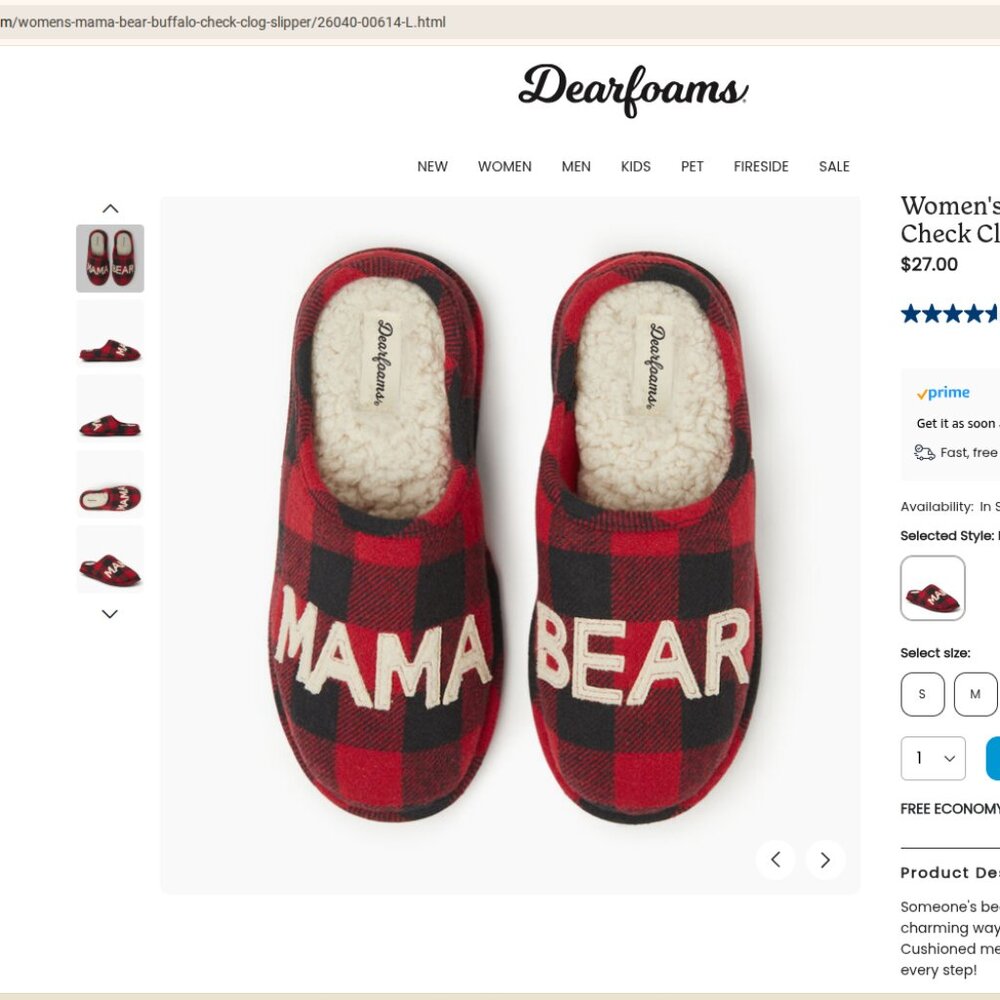Screen dimensions: 1000x1000
Task: Expand quantity options with the chevron
Action: tap(948, 758)
